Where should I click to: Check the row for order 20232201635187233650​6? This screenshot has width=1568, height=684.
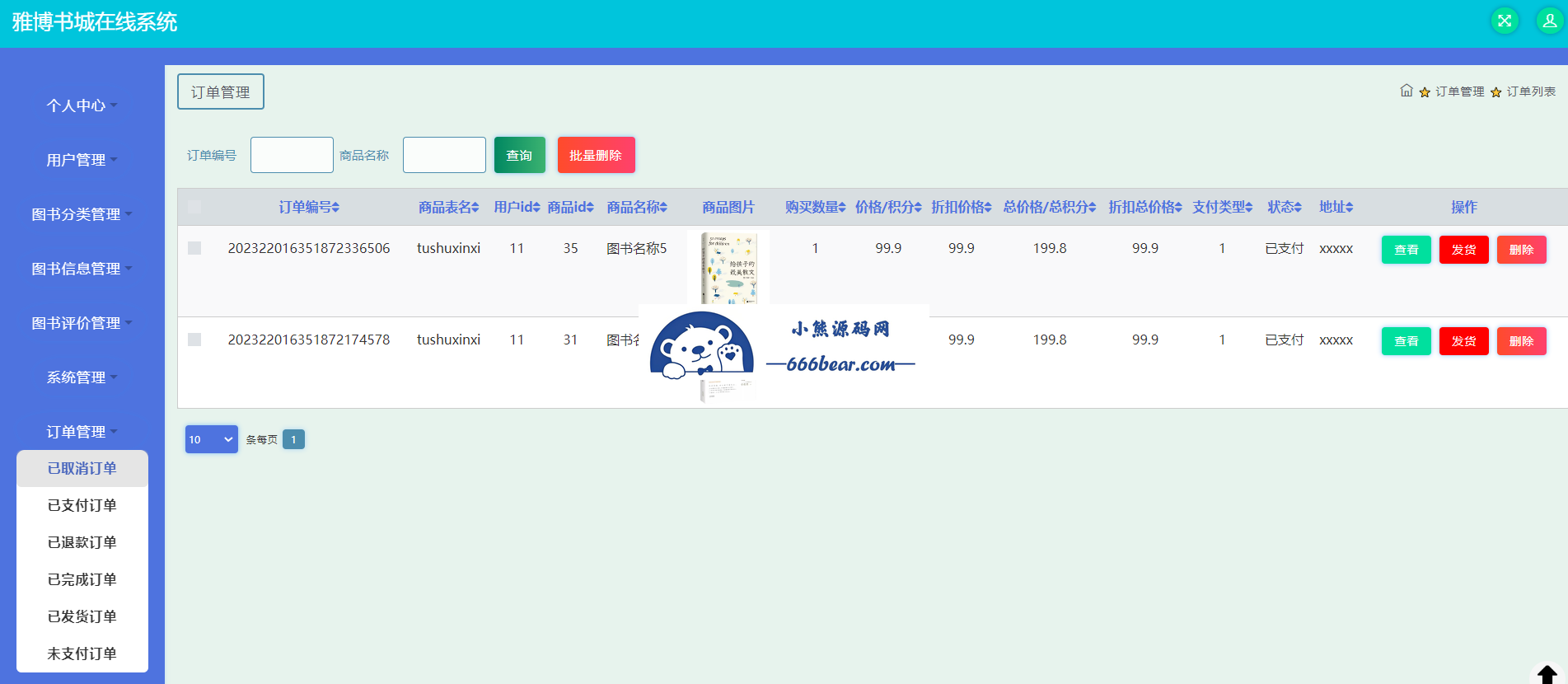click(194, 248)
